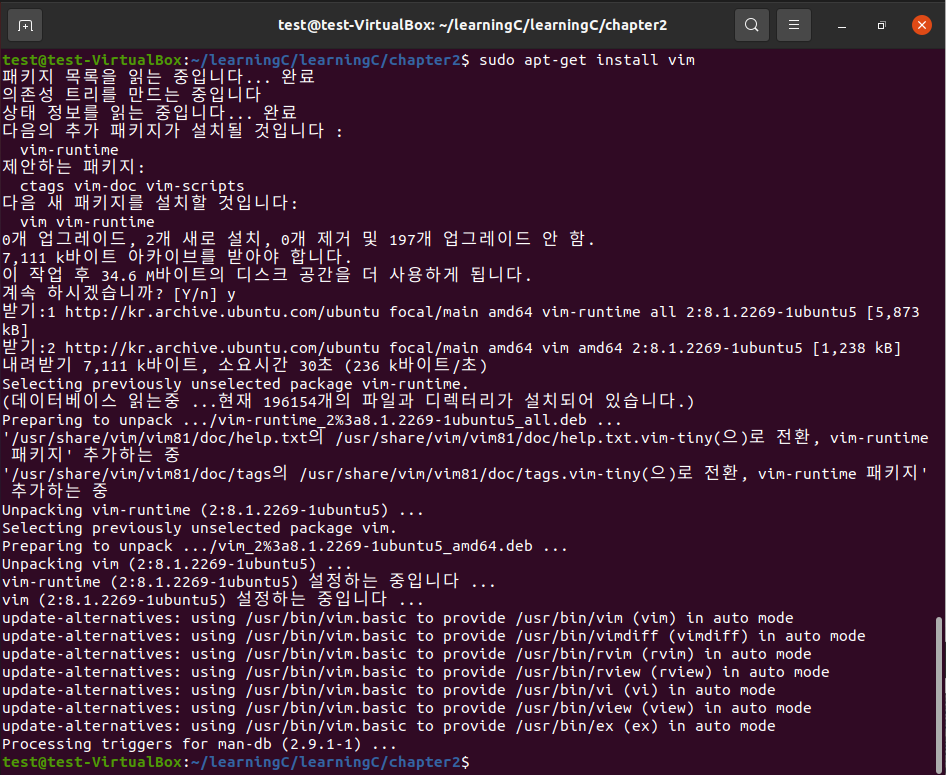This screenshot has height=775, width=946.
Task: Click the '34.6 M바이트' disk space line
Action: [267, 276]
